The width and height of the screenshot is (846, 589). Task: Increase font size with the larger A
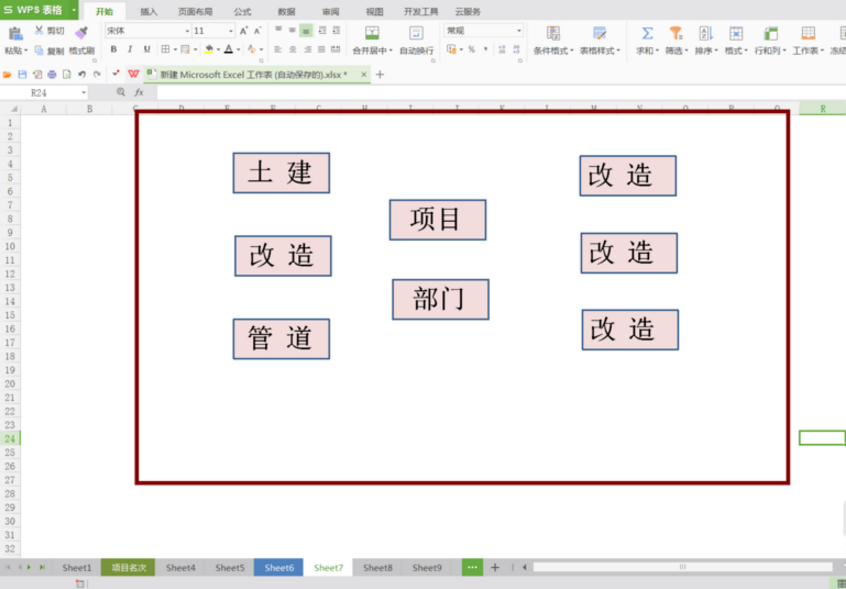pyautogui.click(x=244, y=31)
